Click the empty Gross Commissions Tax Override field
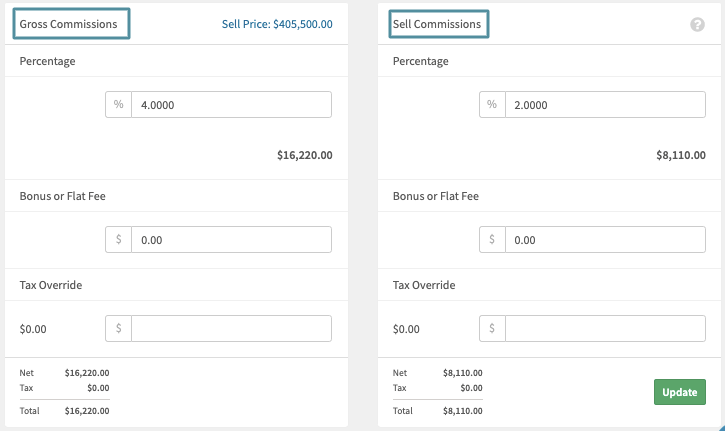 pyautogui.click(x=231, y=329)
